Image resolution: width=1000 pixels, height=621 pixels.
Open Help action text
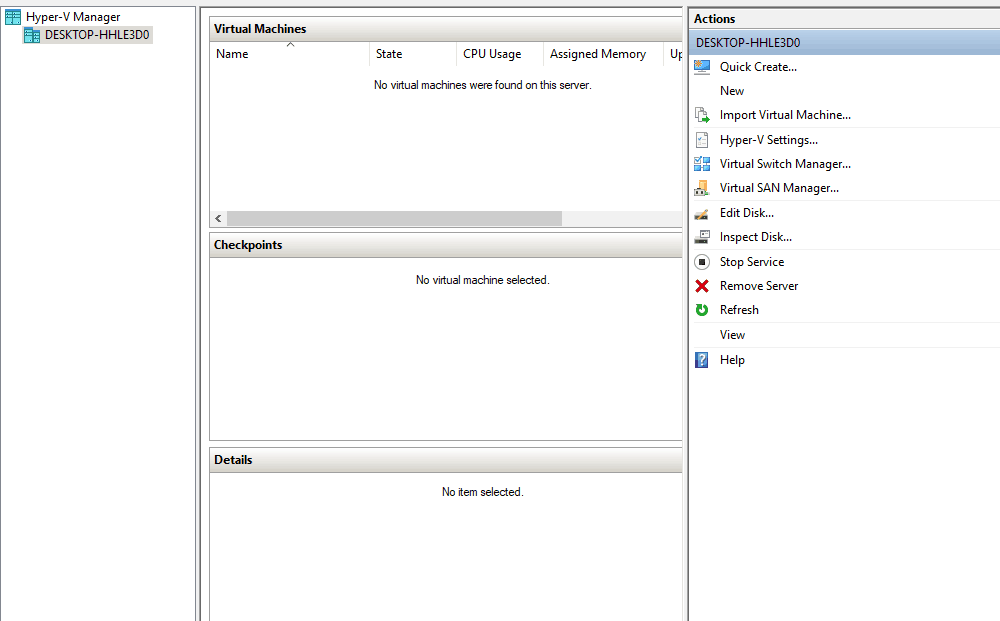[732, 360]
